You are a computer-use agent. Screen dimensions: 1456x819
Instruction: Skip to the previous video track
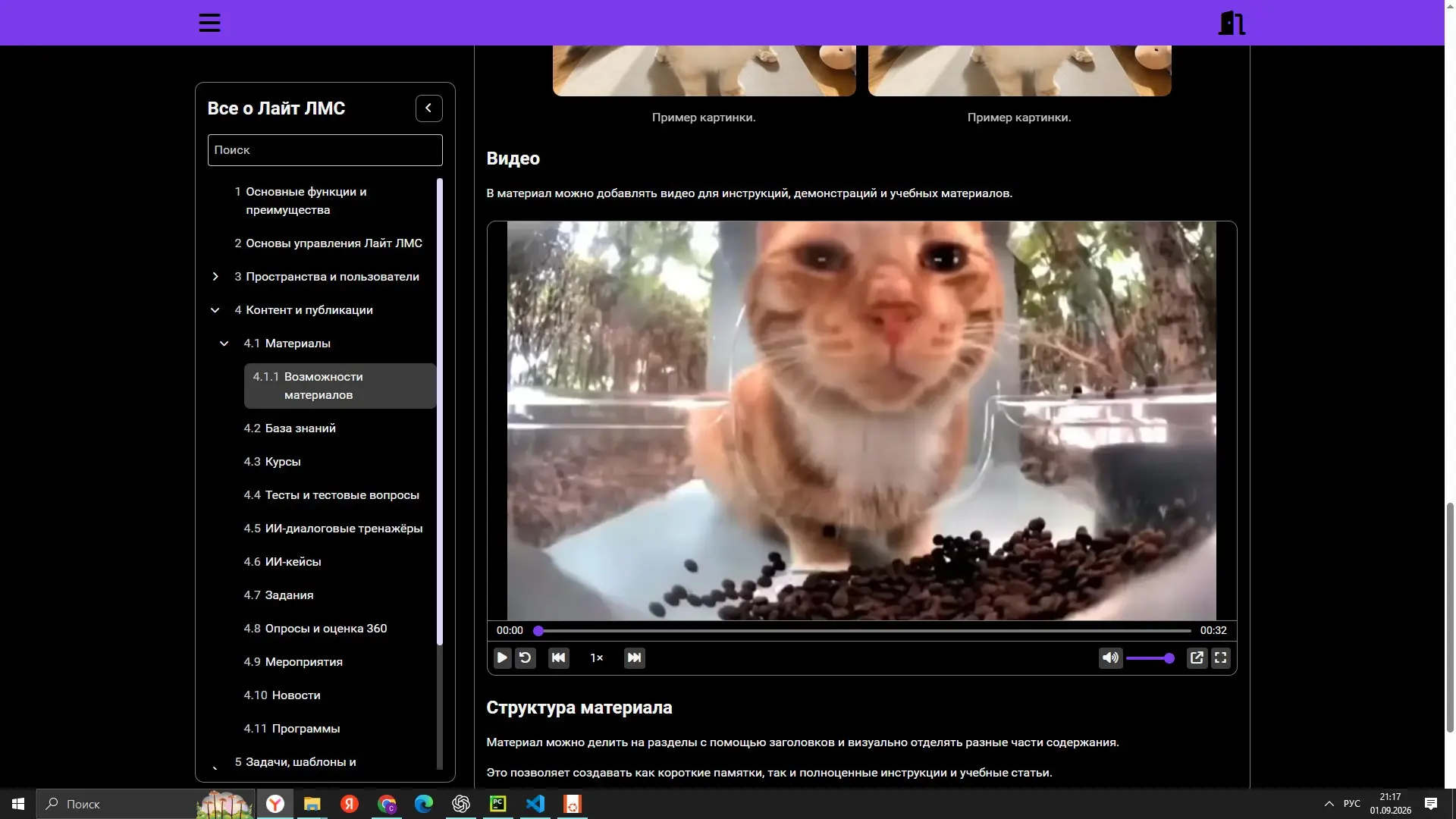[559, 657]
